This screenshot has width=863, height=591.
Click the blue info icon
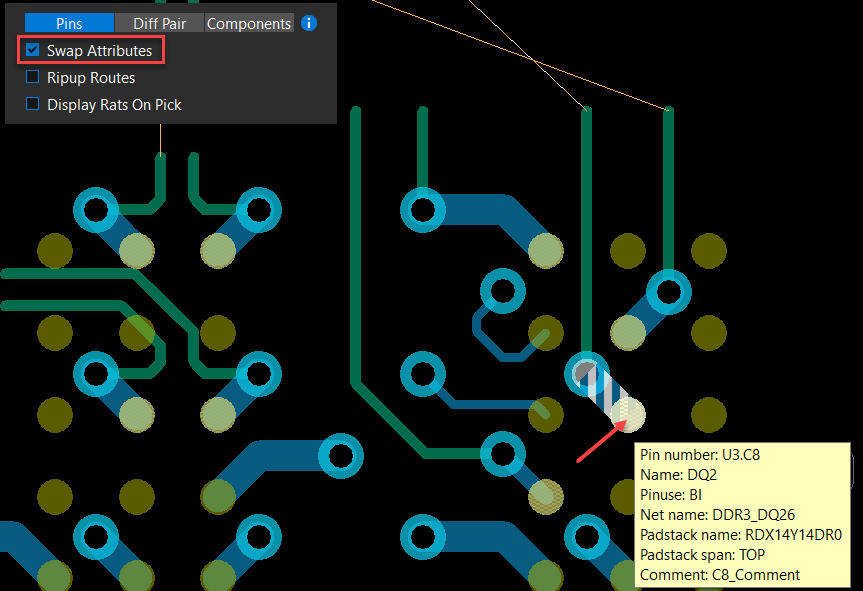309,23
